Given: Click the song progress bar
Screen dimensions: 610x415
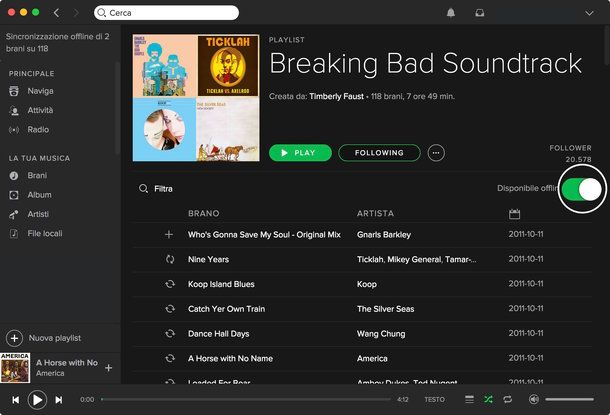Looking at the screenshot, I should pos(246,399).
